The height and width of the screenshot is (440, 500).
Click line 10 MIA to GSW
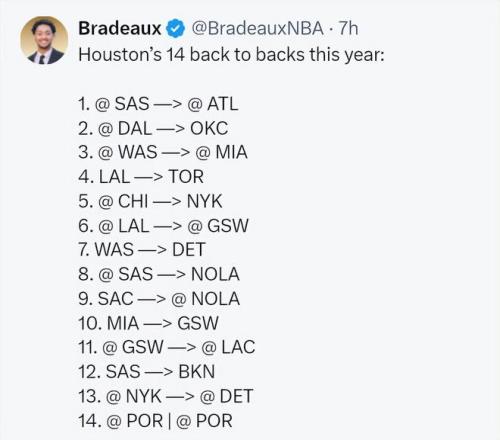(149, 323)
